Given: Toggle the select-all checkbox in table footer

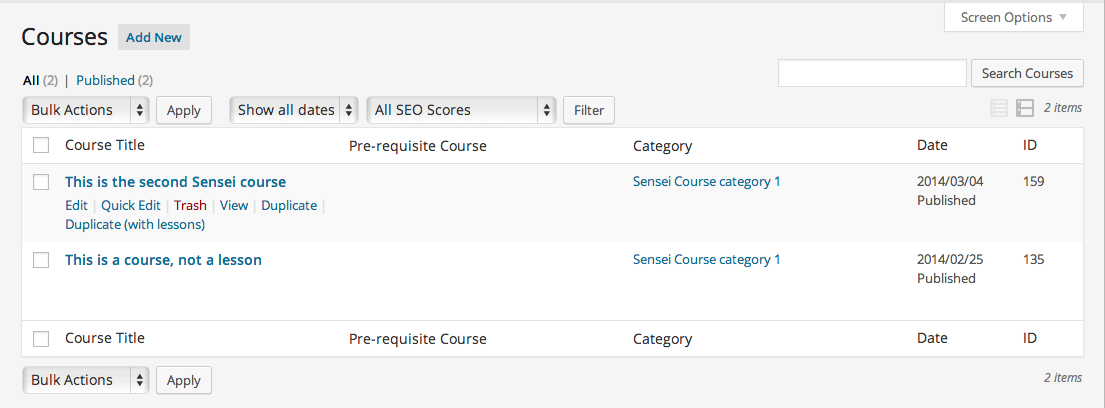Looking at the screenshot, I should [x=41, y=339].
